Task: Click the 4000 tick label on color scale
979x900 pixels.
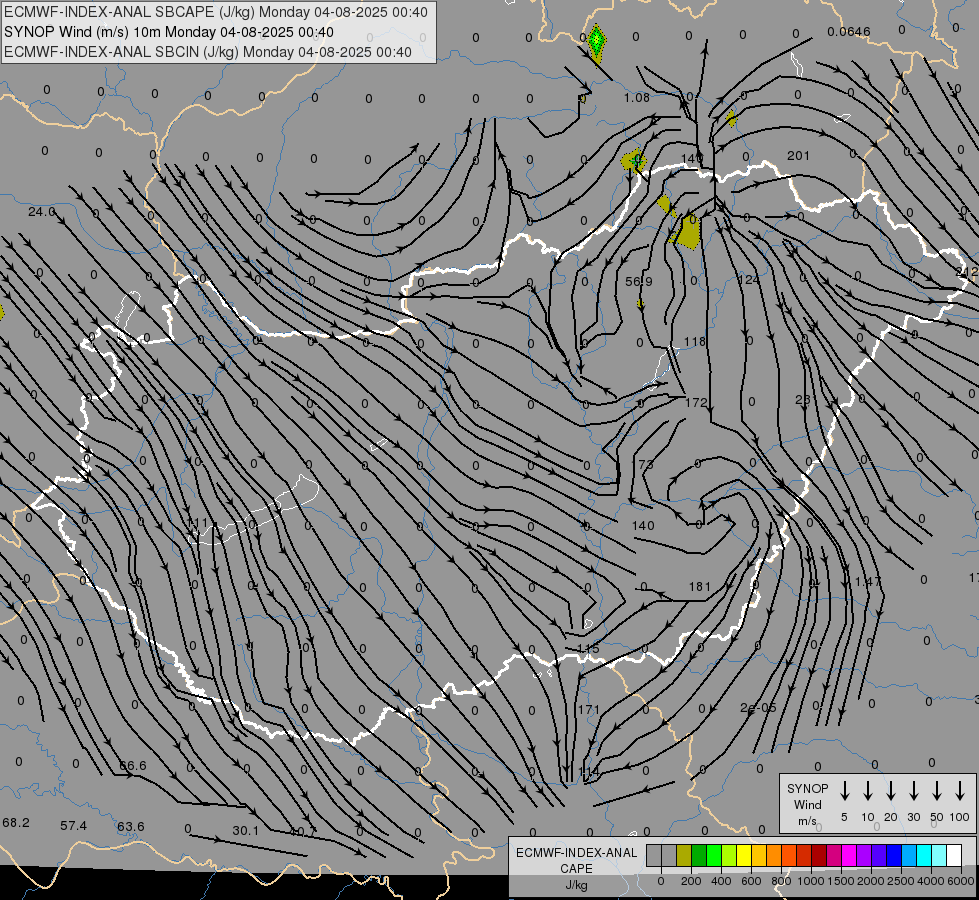Action: pos(930,881)
